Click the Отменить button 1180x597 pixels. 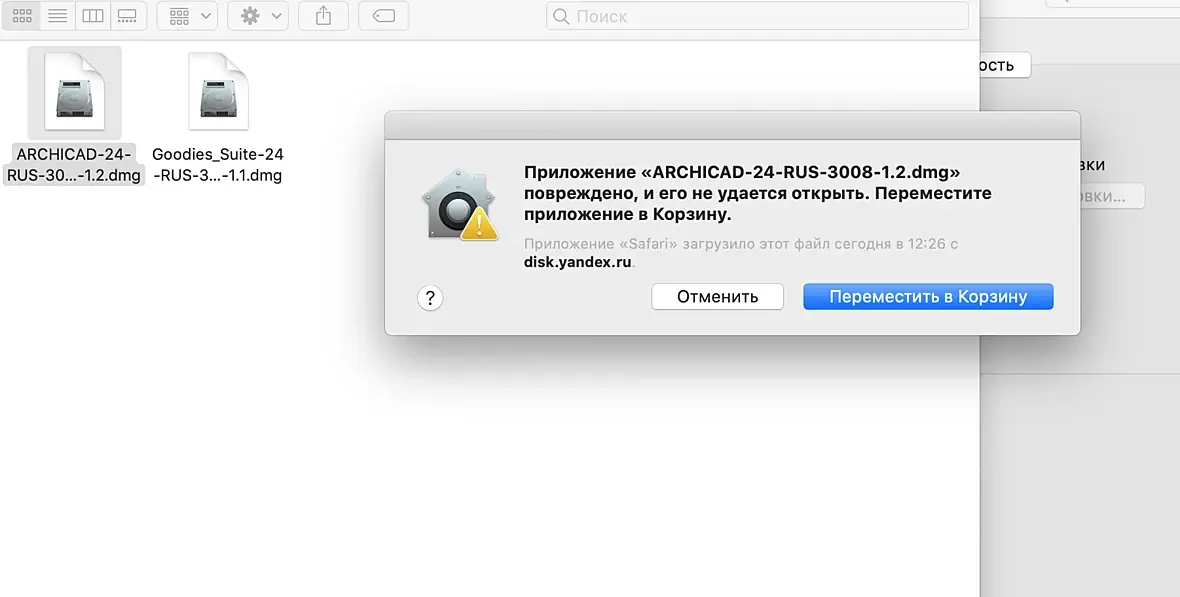(x=717, y=297)
